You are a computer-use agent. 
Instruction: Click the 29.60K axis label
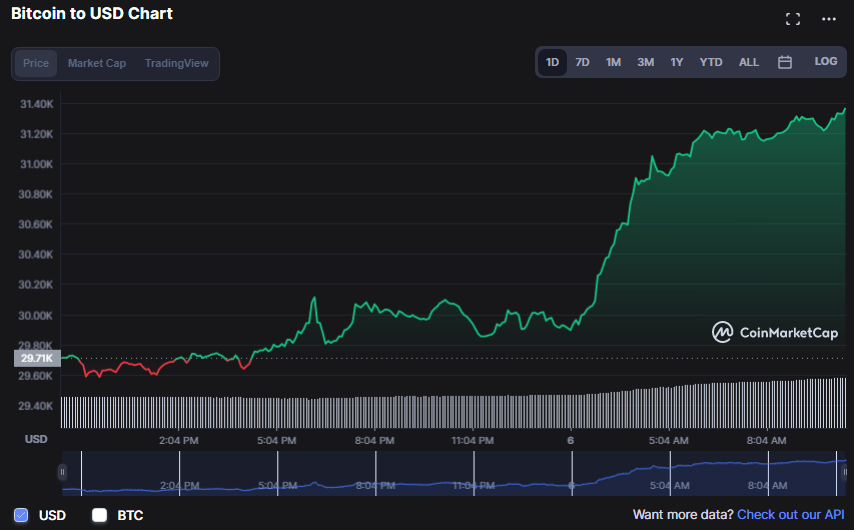(x=36, y=376)
